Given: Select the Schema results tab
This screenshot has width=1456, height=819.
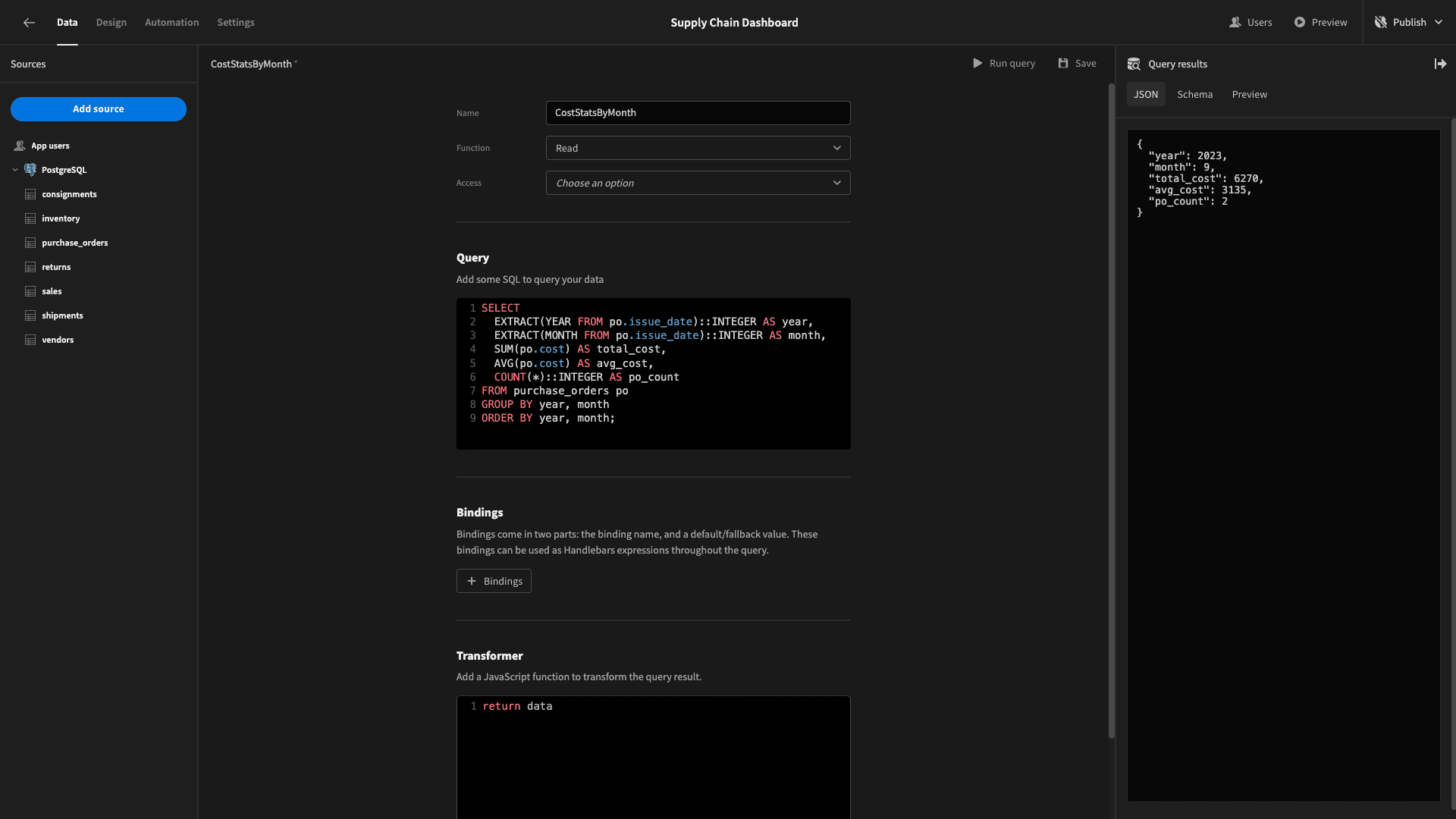Looking at the screenshot, I should [x=1195, y=95].
